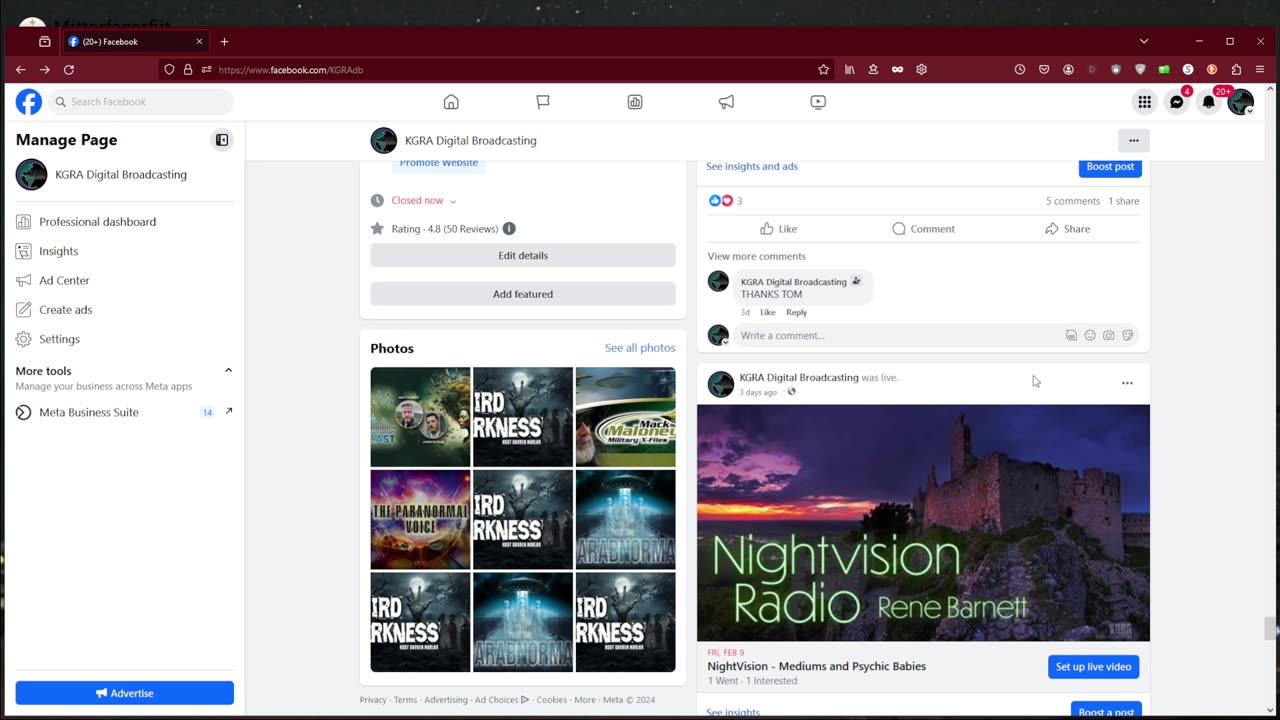List all tabs dropdown arrow
Image resolution: width=1280 pixels, height=720 pixels.
1144,42
